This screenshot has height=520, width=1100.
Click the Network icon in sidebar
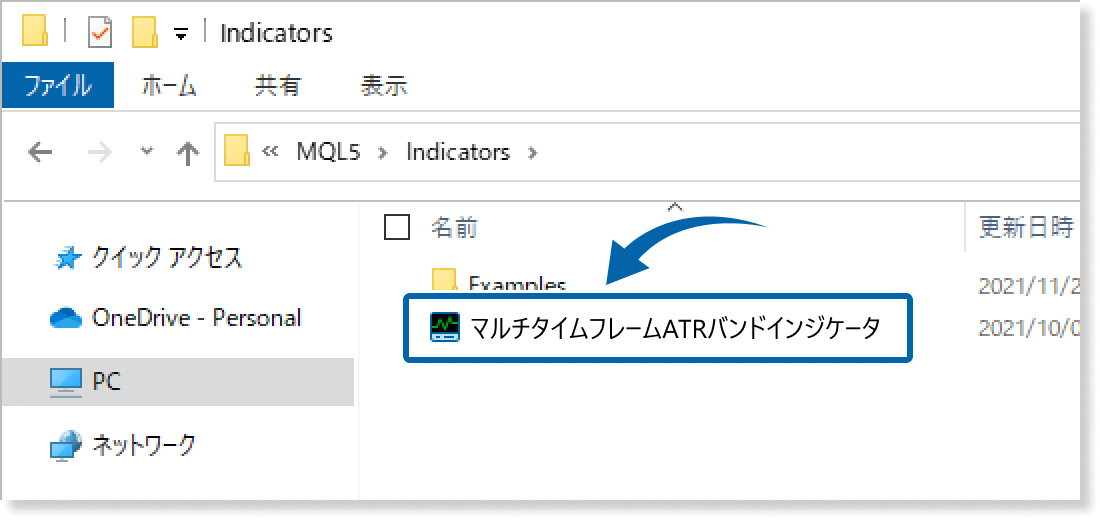click(67, 446)
